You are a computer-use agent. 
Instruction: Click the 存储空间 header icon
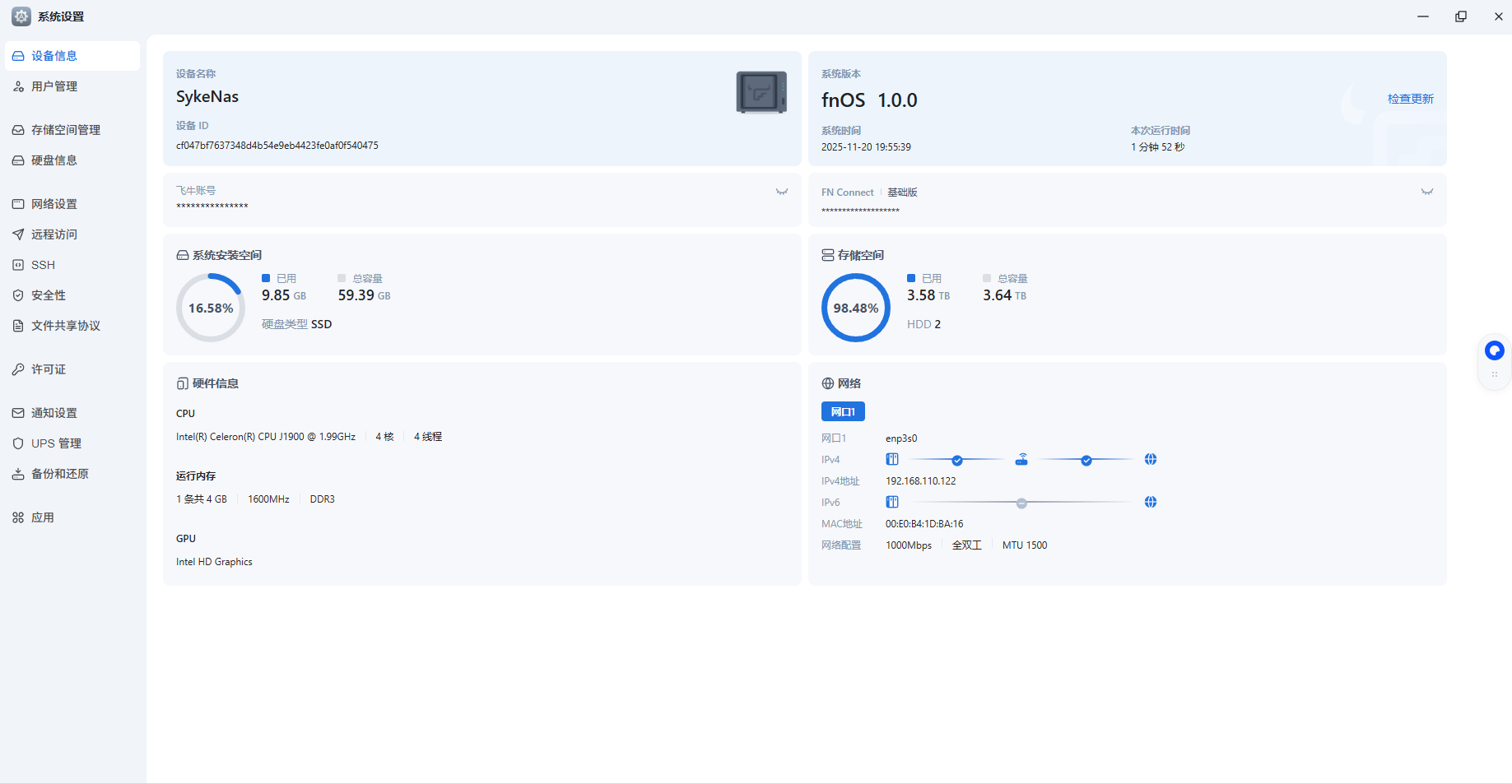[828, 255]
